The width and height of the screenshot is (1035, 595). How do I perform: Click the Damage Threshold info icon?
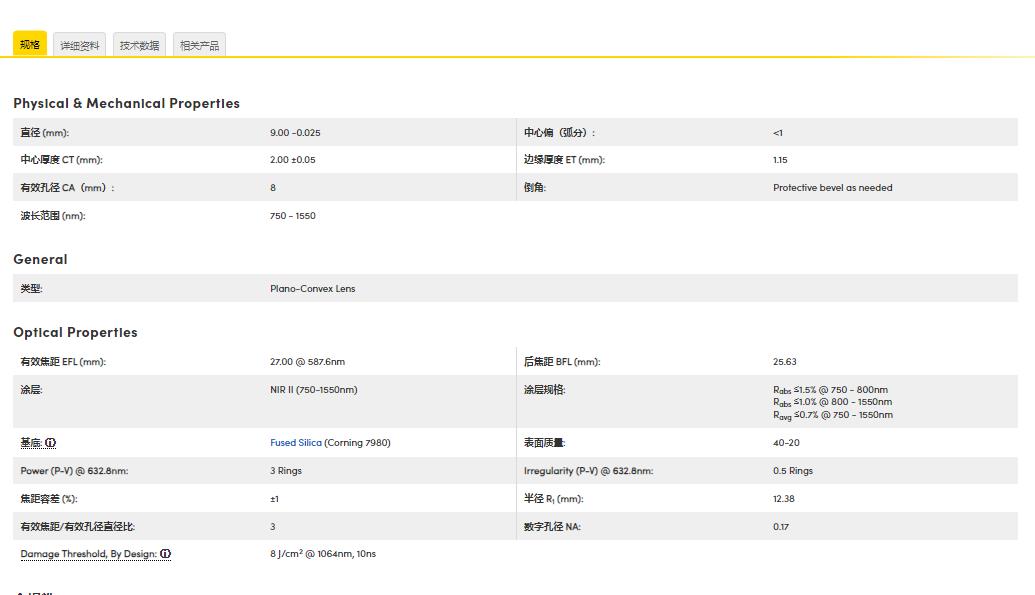[165, 554]
